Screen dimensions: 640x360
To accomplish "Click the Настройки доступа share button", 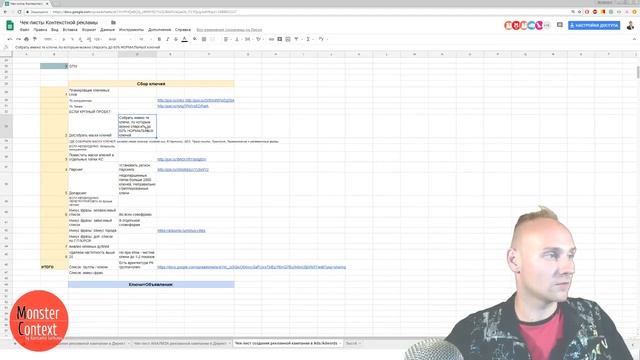I will (594, 25).
